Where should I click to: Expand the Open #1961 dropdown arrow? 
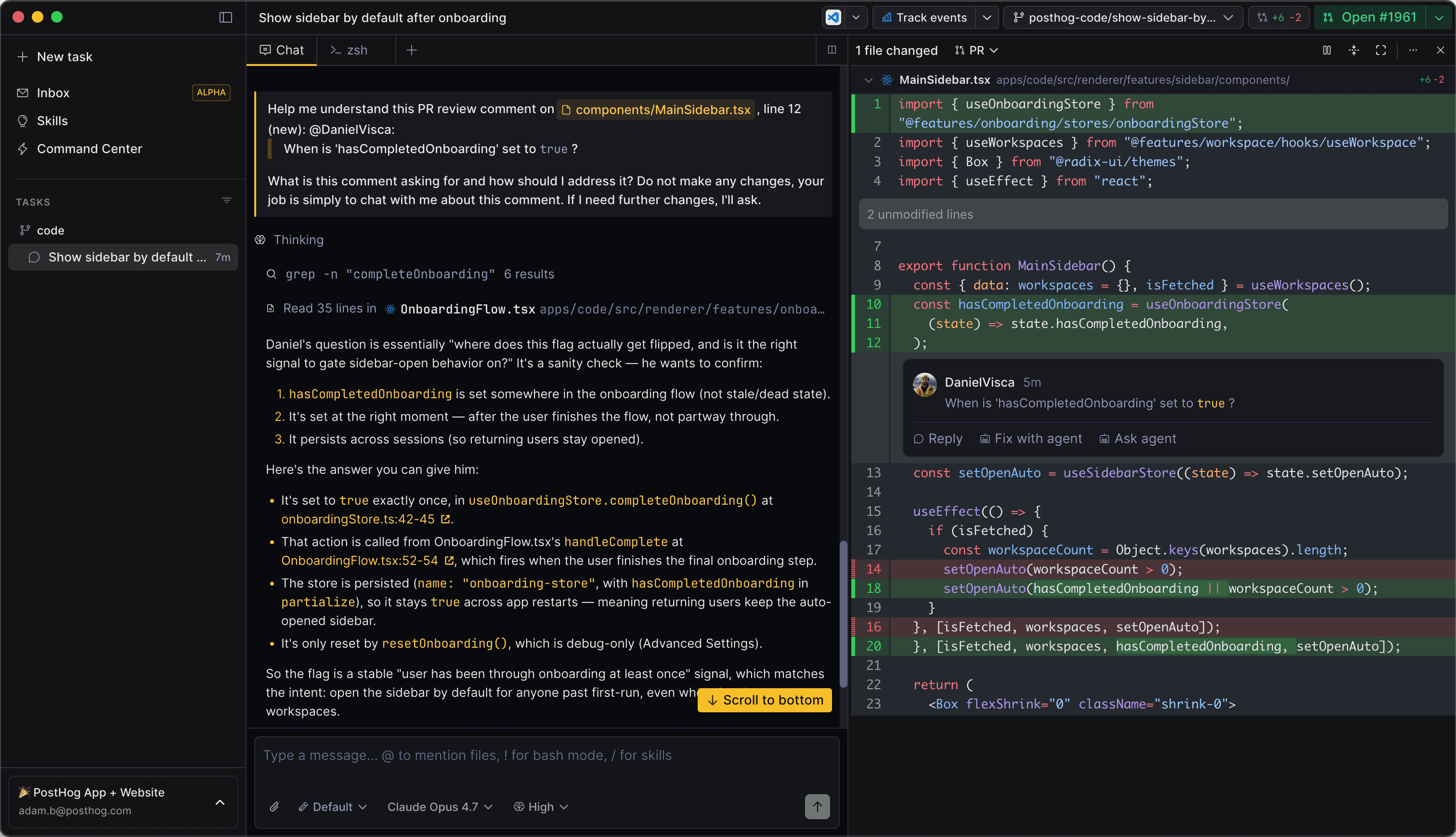pos(1439,17)
